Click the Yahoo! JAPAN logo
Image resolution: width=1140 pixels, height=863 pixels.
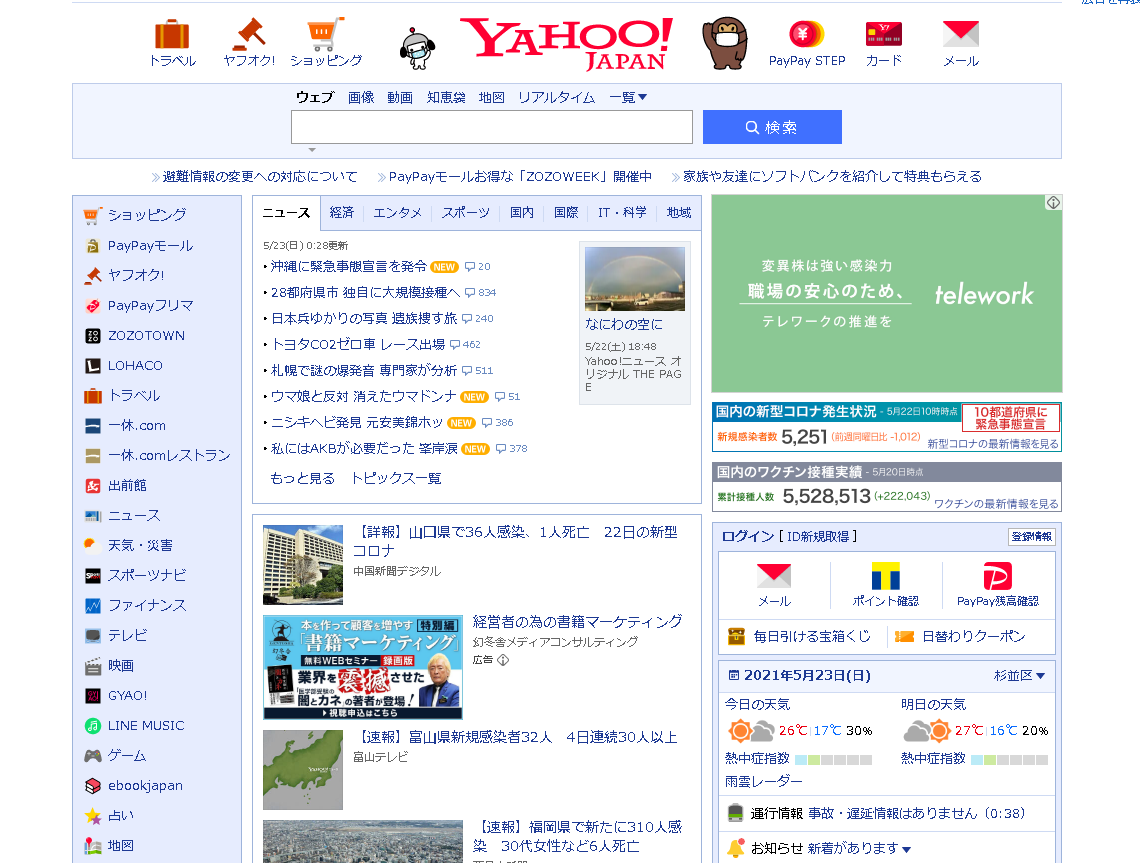pos(567,44)
